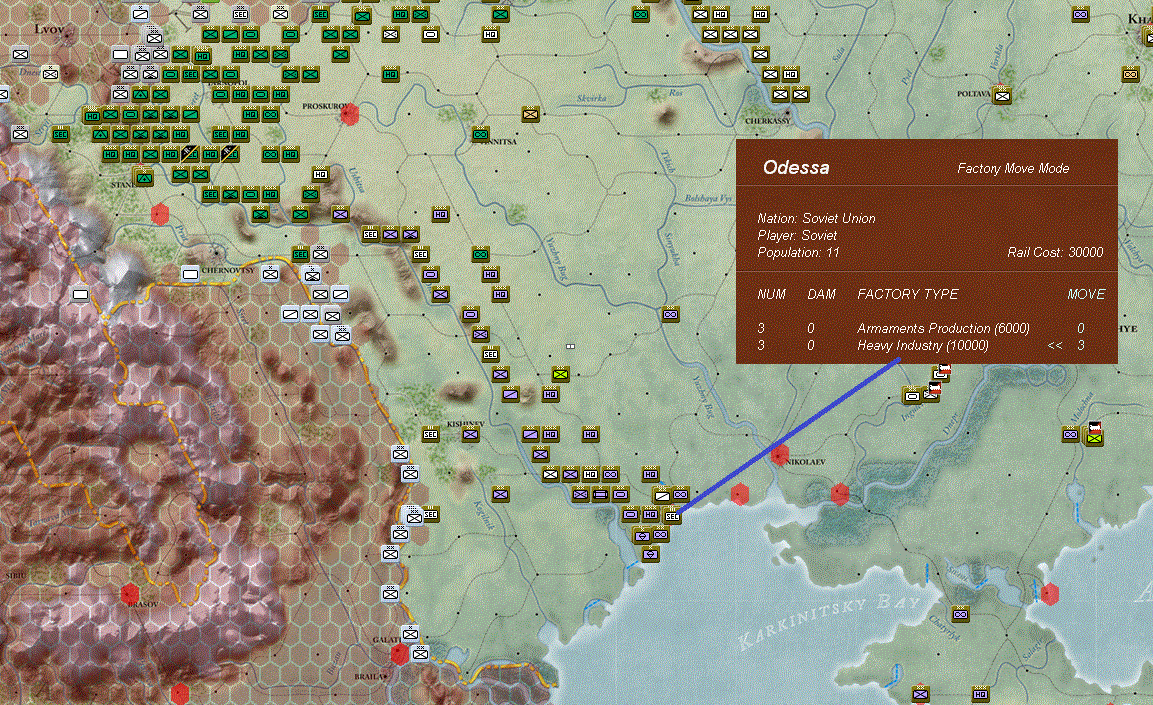Select the Heavy Industry (10000) factory row
The image size is (1153, 705).
click(931, 346)
